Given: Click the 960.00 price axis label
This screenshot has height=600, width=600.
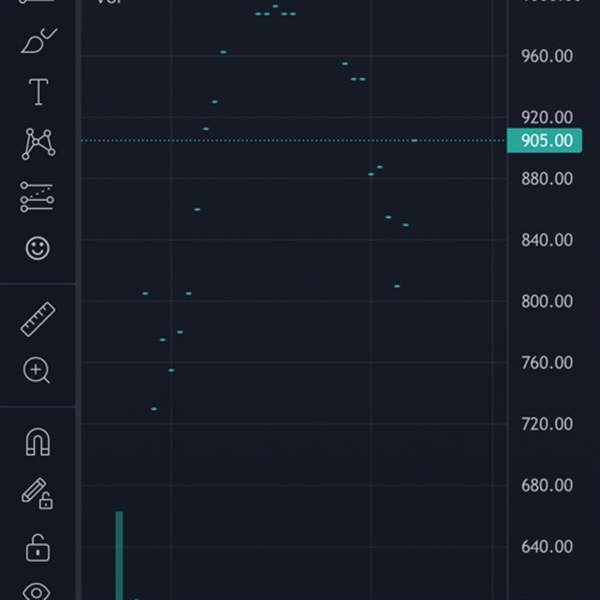Looking at the screenshot, I should (547, 56).
